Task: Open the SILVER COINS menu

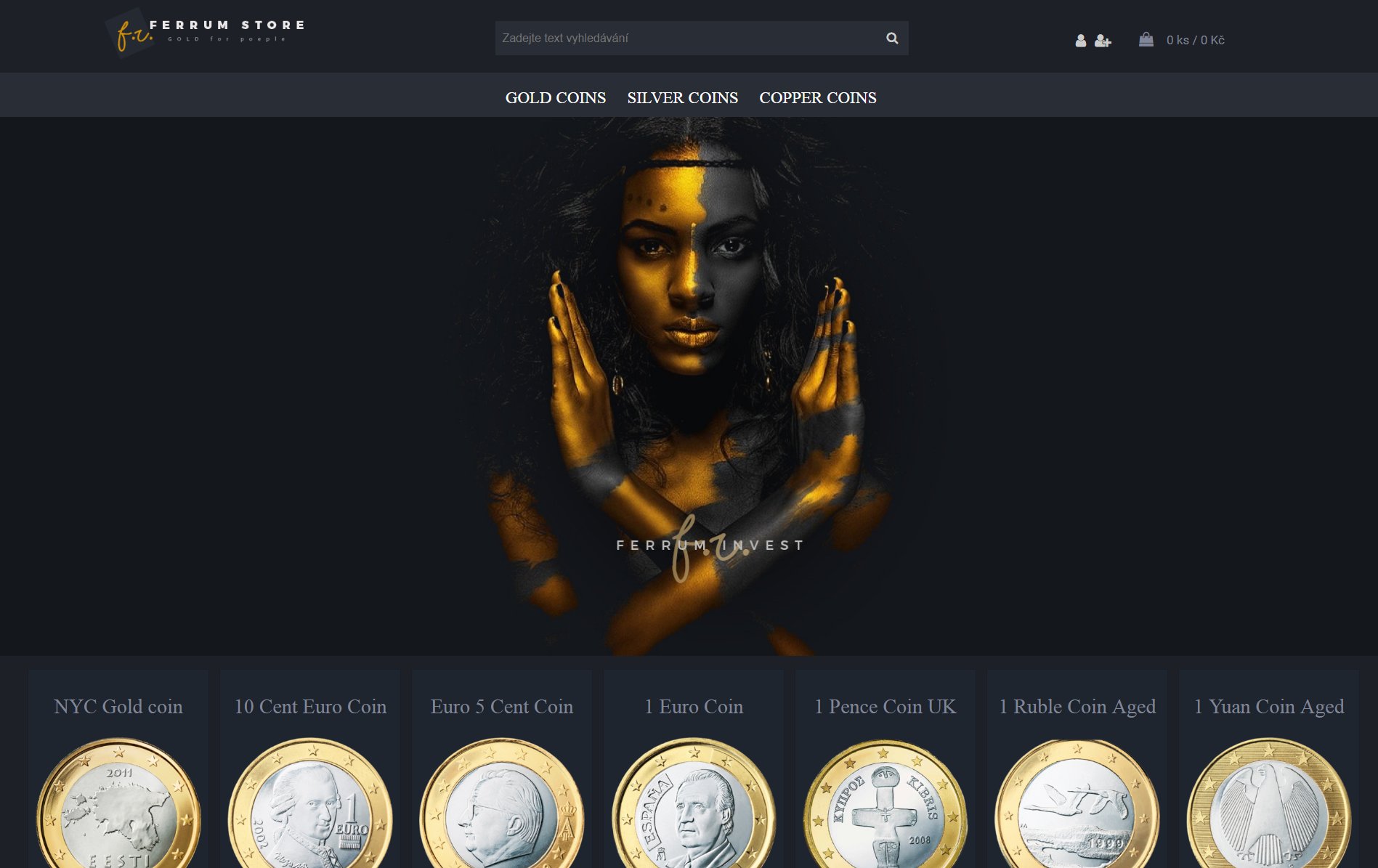Action: (x=683, y=98)
